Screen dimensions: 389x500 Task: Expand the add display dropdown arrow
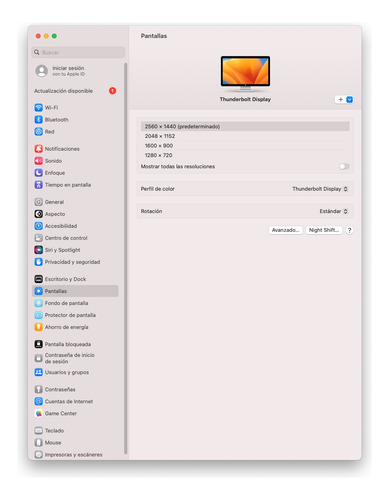point(349,99)
